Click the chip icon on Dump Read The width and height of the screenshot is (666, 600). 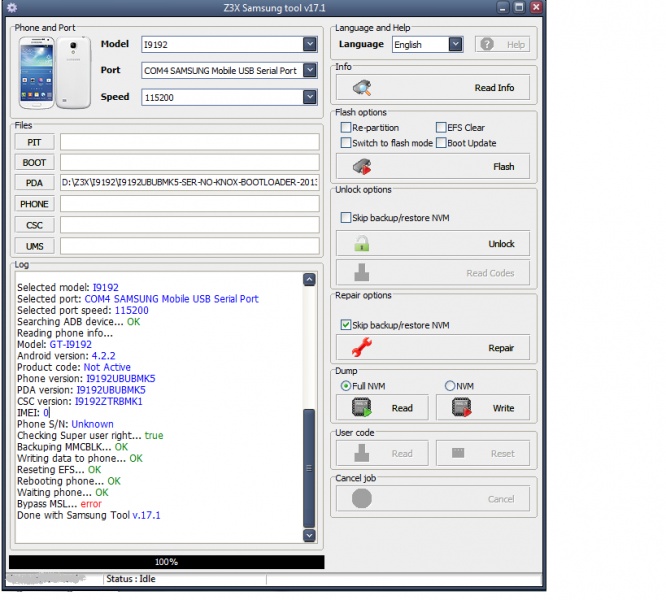tap(362, 408)
